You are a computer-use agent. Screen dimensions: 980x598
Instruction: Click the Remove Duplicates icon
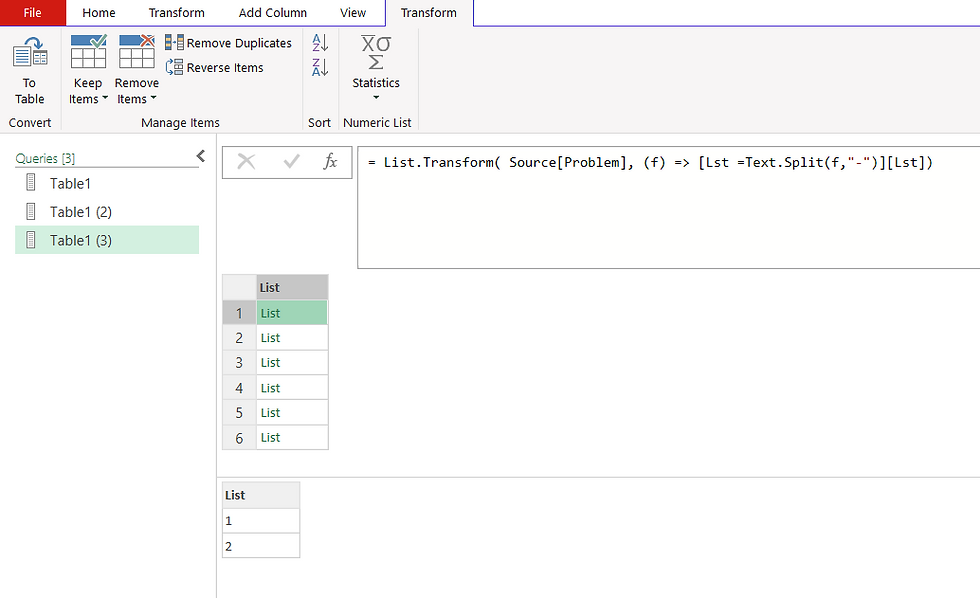click(174, 42)
